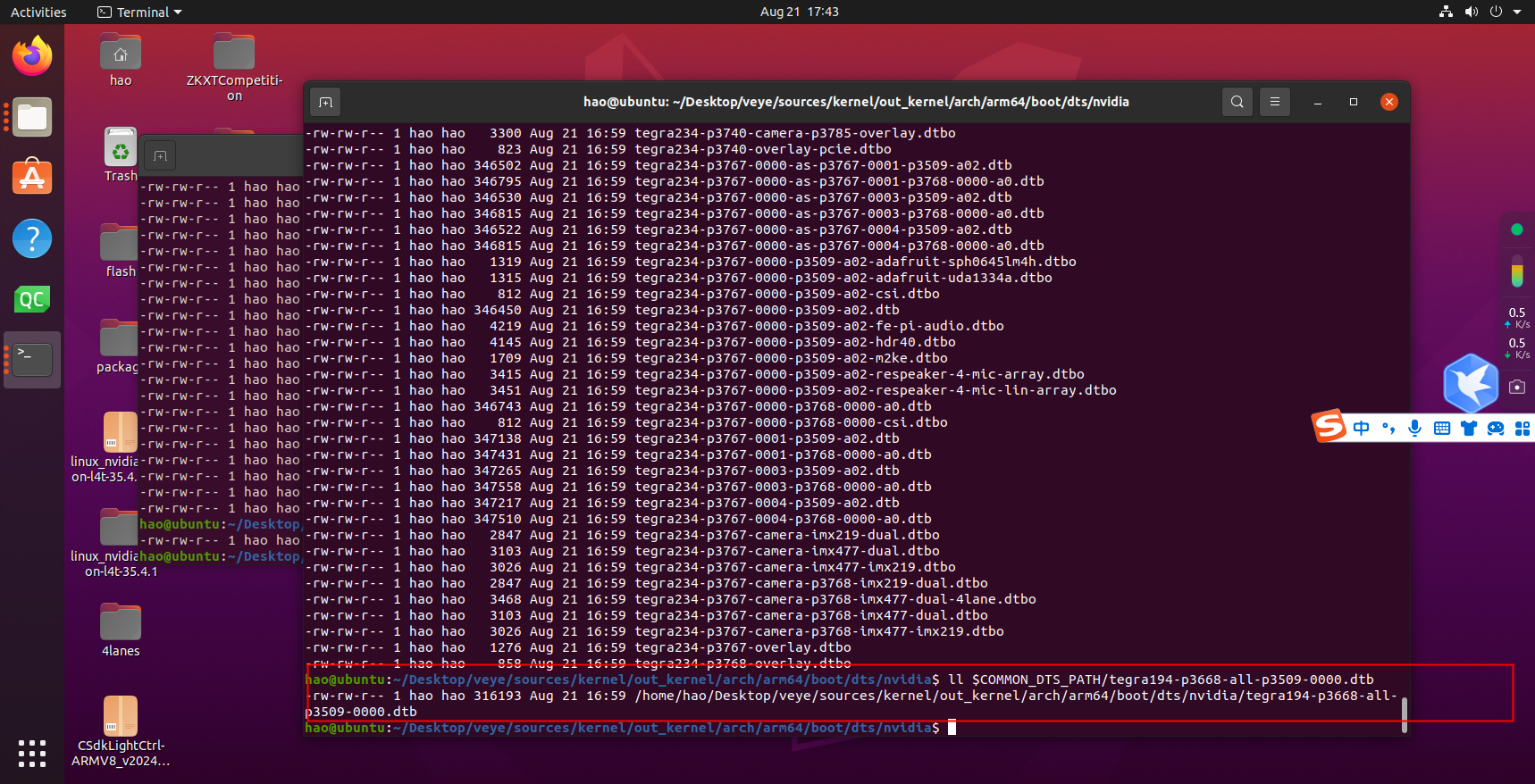Click the terminal window vertical scrollbar
The height and width of the screenshot is (784, 1535).
(1404, 714)
